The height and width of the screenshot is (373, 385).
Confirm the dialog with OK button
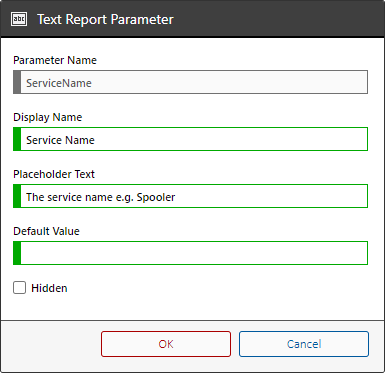[x=166, y=344]
